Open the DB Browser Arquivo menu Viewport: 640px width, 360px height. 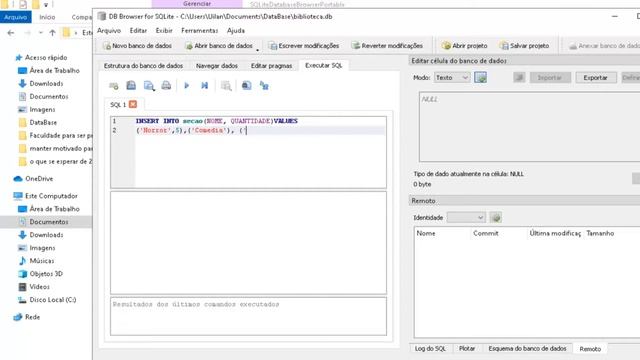(109, 31)
